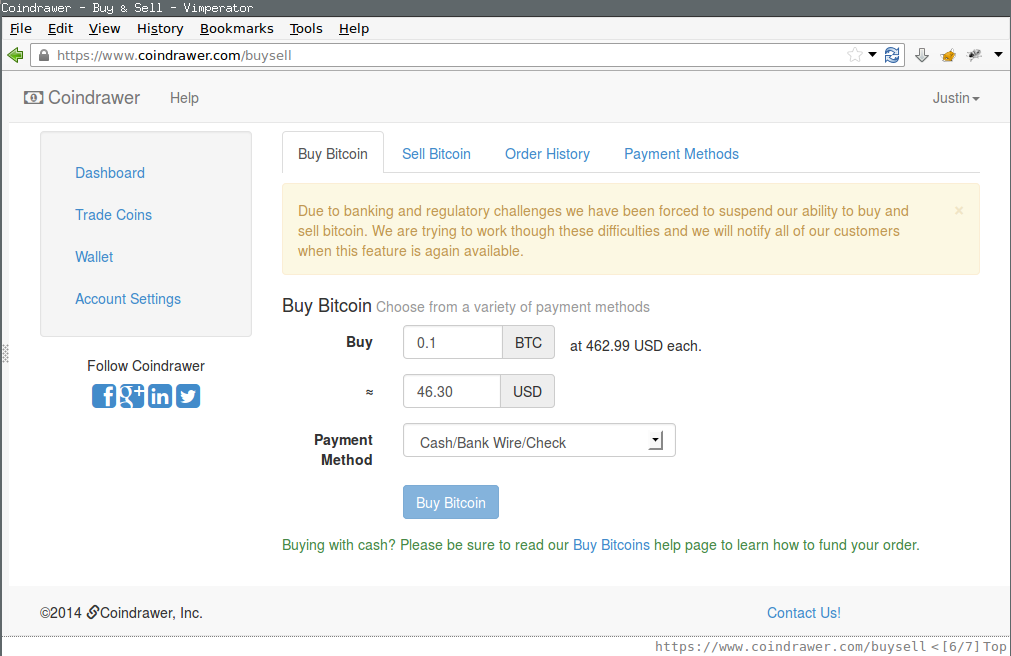Click the blue Buy Bitcoin submit button
Image resolution: width=1011 pixels, height=656 pixels.
click(451, 502)
